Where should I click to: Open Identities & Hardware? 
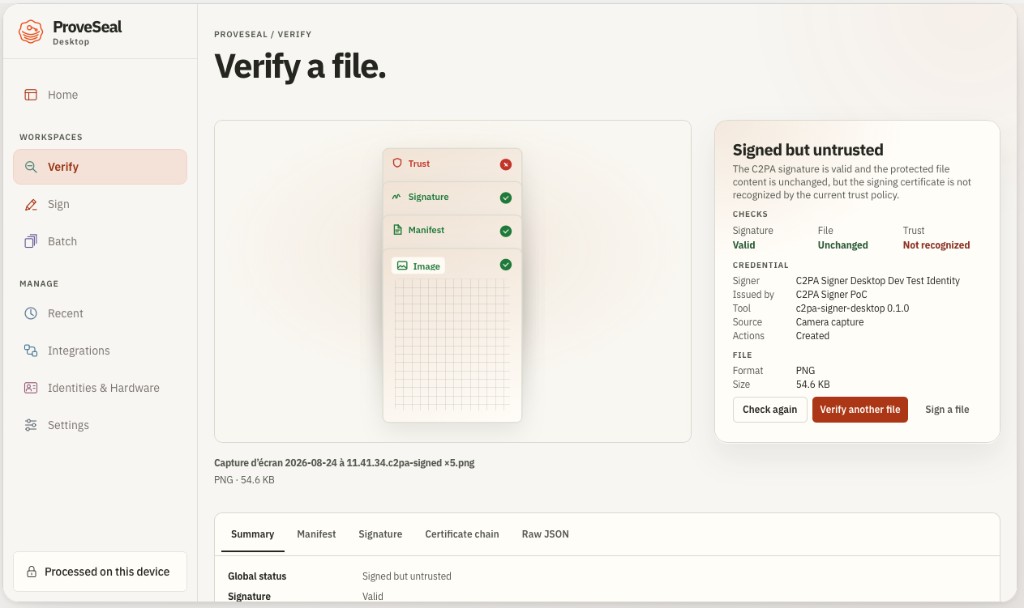[100, 387]
